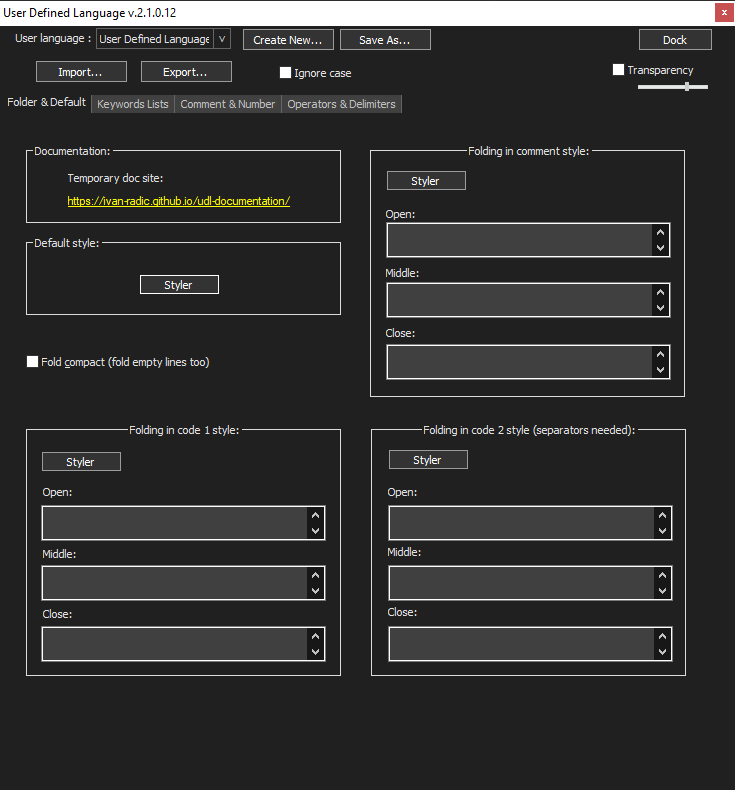This screenshot has width=735, height=790.
Task: Click up arrow in code 2 Close field
Action: tap(662, 636)
